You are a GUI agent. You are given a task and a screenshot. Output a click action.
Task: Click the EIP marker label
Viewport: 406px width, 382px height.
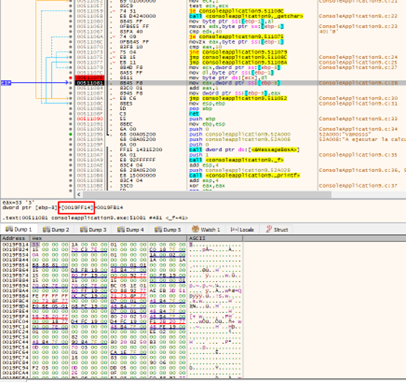[6, 83]
